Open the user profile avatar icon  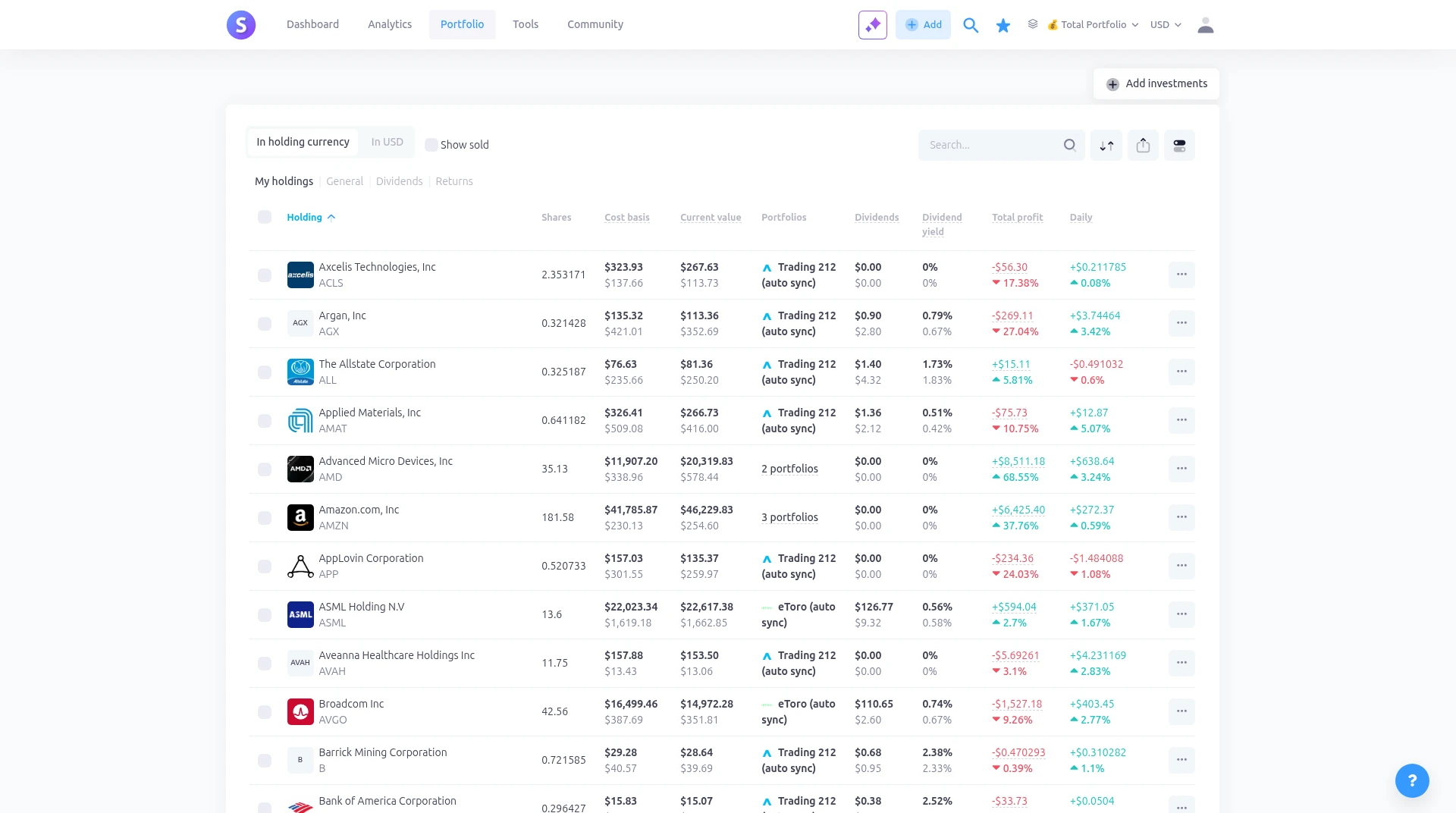point(1206,25)
